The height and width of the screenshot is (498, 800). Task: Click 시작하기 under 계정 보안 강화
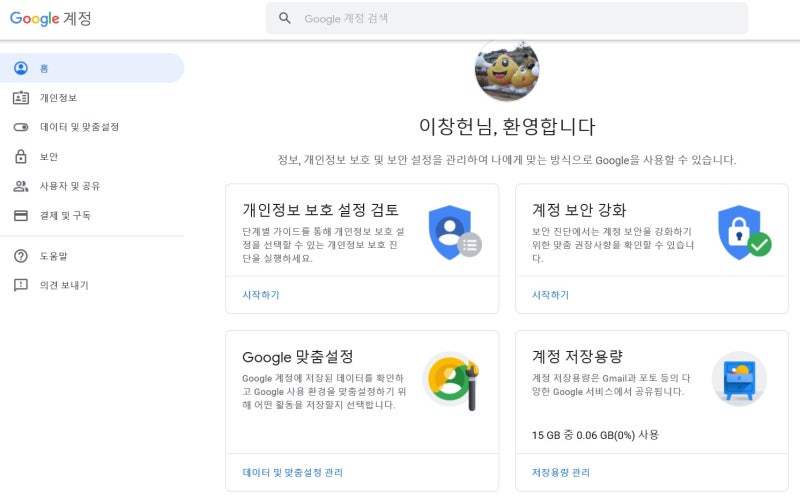pyautogui.click(x=551, y=295)
